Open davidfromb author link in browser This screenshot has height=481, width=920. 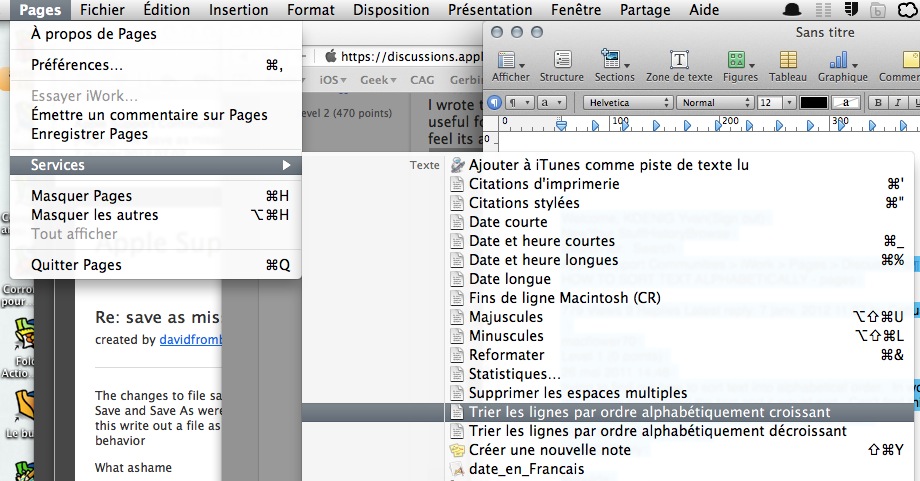click(x=191, y=340)
